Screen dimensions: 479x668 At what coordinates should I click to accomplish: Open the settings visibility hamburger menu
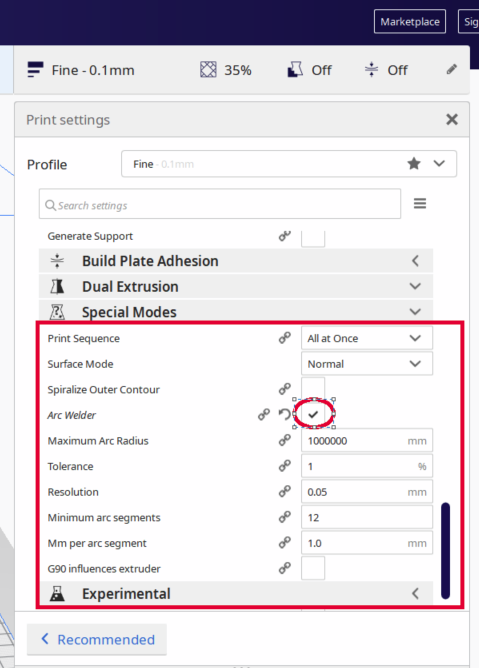click(x=420, y=204)
